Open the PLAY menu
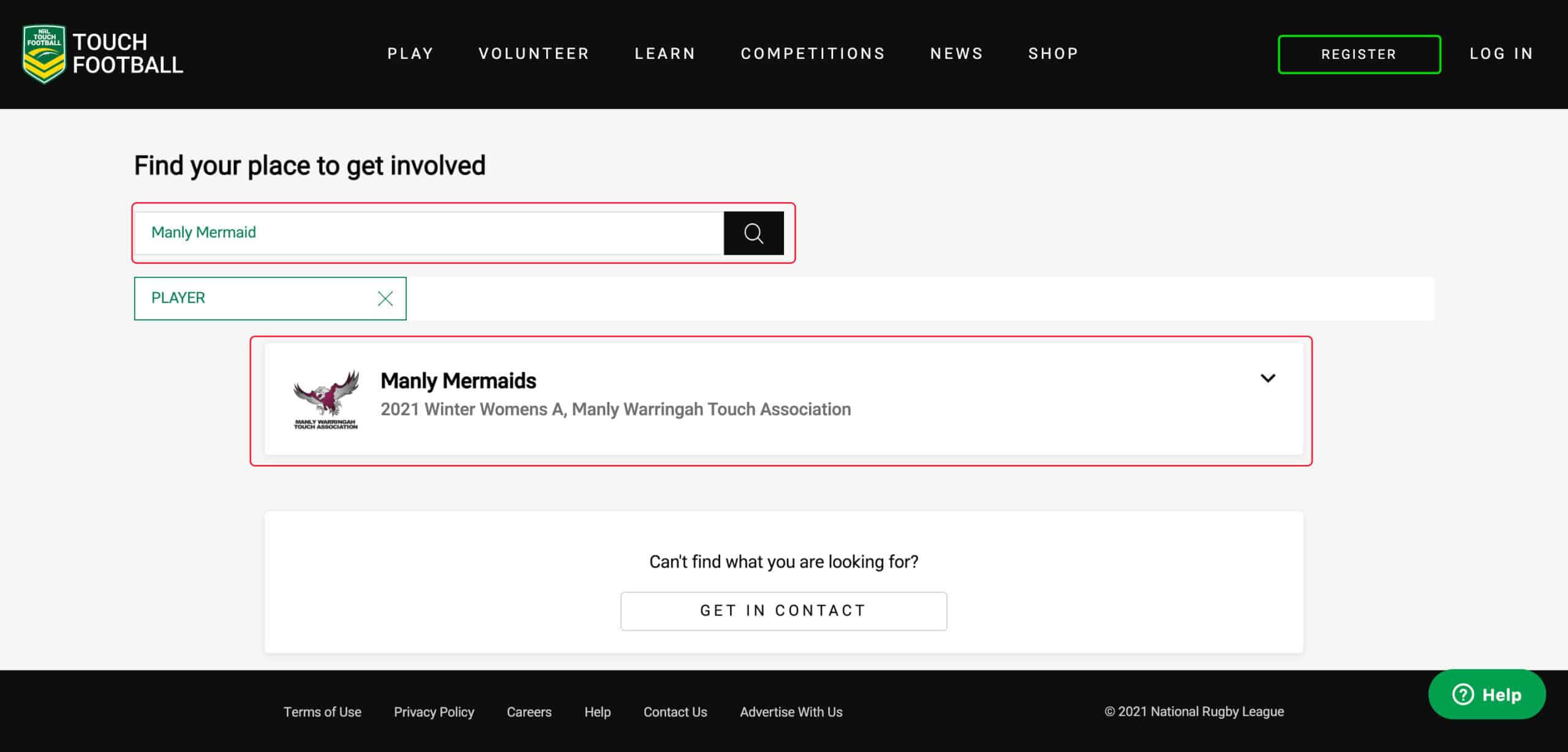Image resolution: width=1568 pixels, height=752 pixels. [410, 54]
